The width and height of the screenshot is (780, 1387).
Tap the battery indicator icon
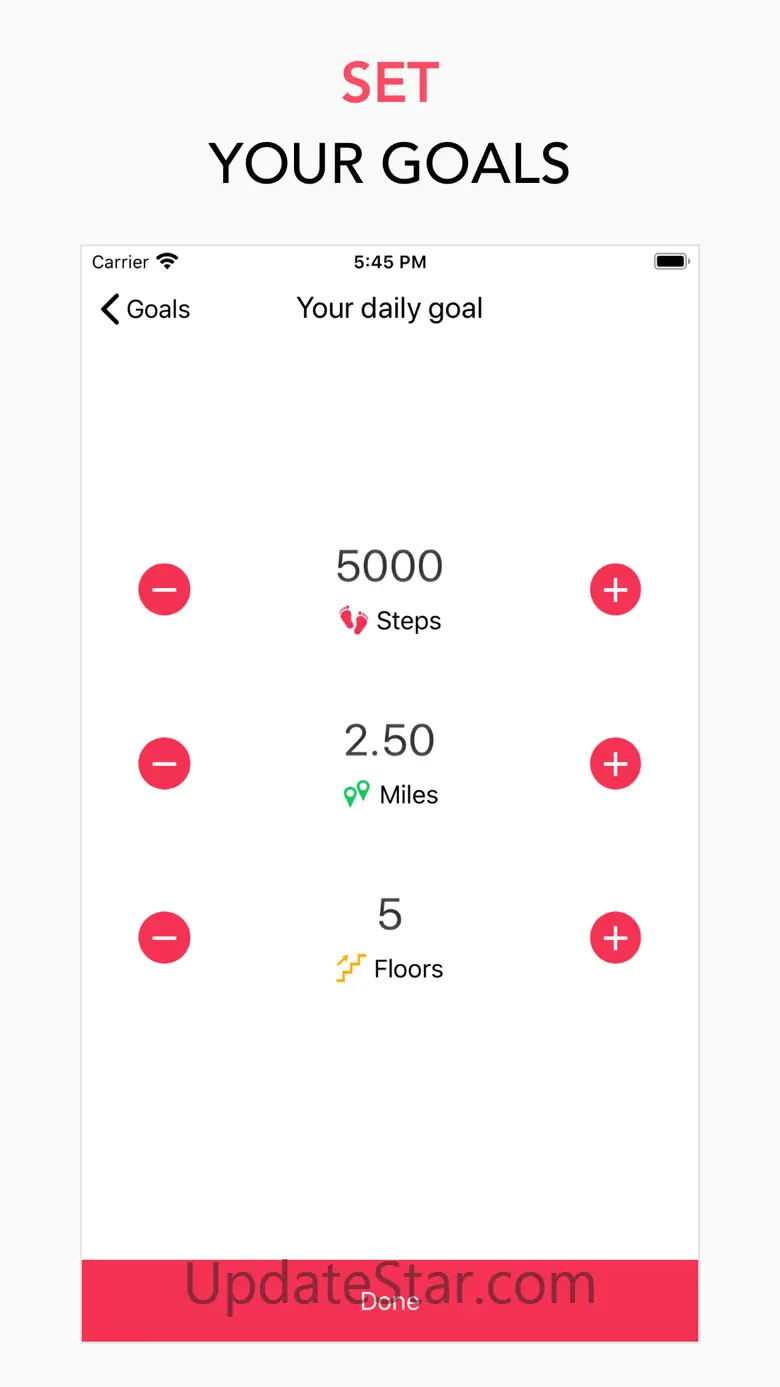tap(671, 262)
